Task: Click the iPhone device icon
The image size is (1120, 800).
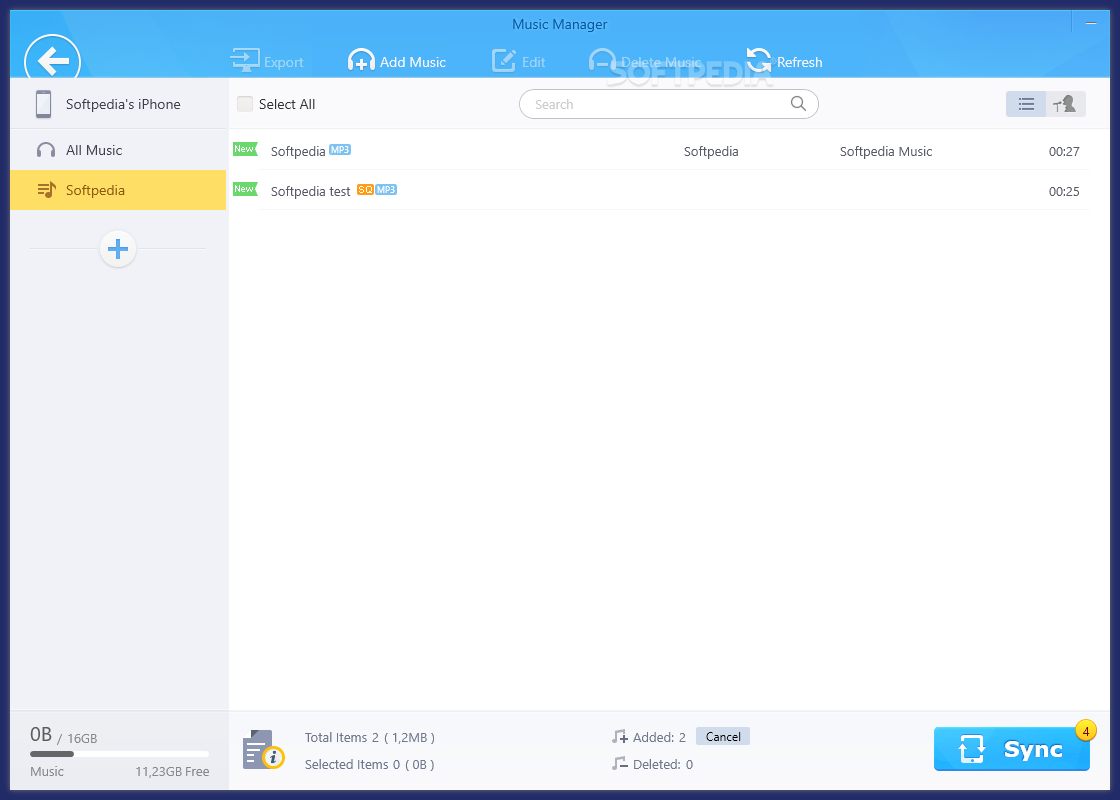Action: [x=44, y=104]
